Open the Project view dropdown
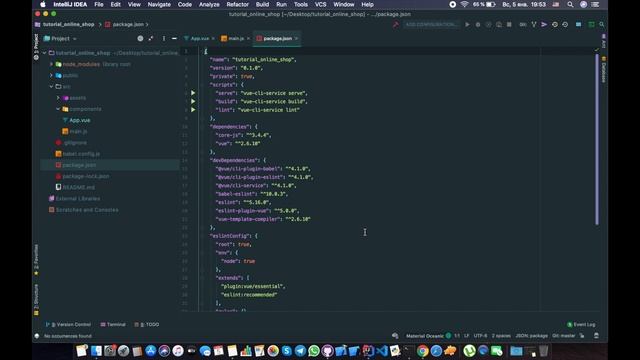Viewport: 640px width, 360px height. [60, 38]
